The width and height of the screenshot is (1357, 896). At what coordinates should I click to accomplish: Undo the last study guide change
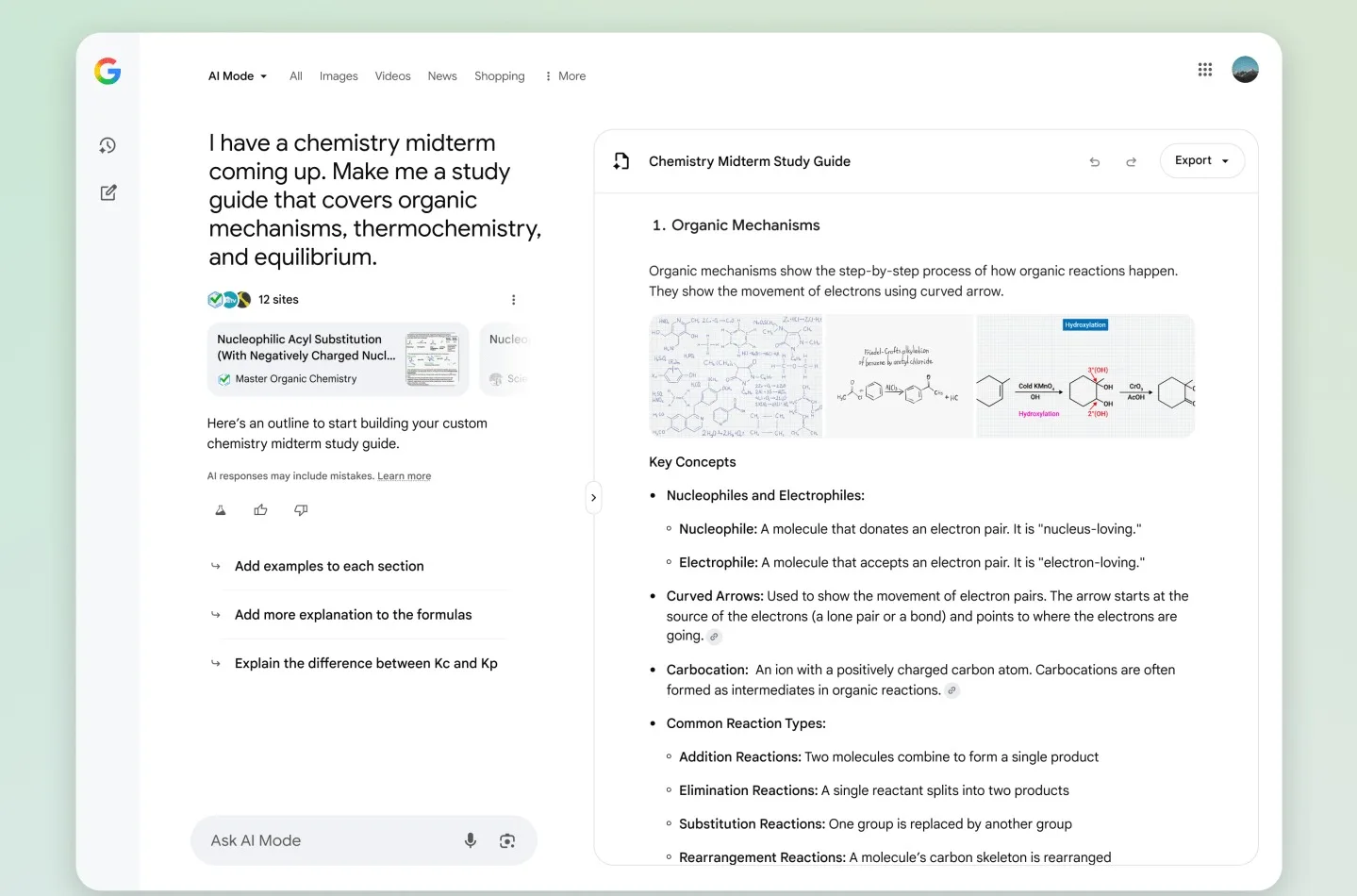[1094, 162]
